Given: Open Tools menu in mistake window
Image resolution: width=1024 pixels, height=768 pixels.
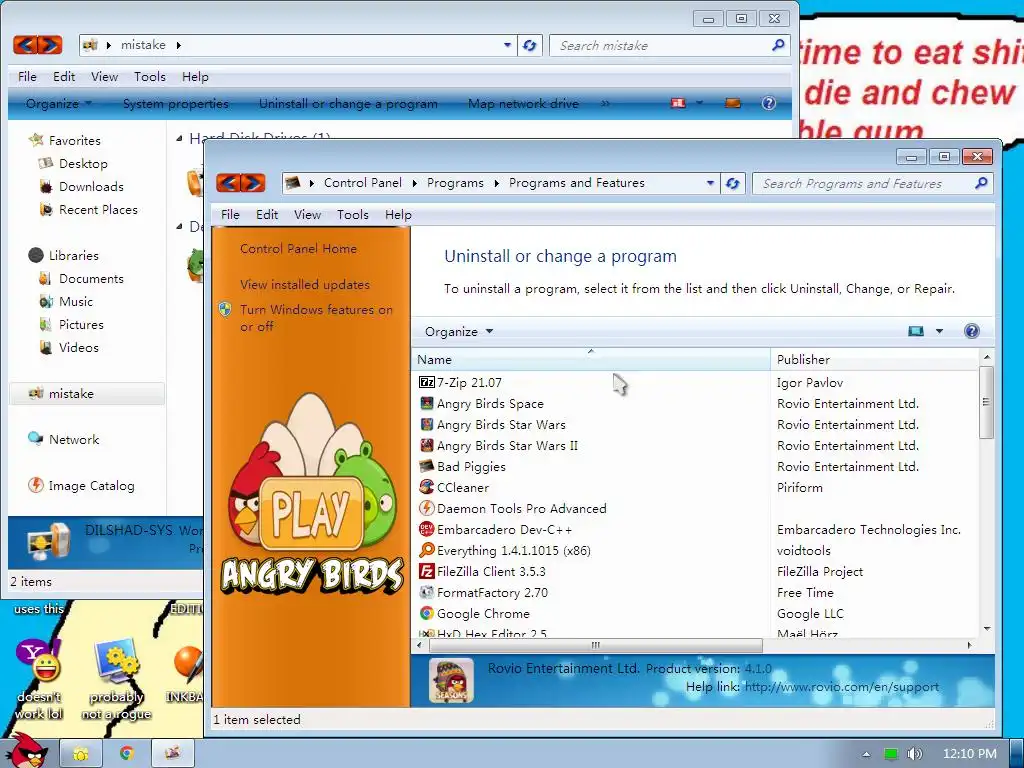Looking at the screenshot, I should pyautogui.click(x=150, y=77).
